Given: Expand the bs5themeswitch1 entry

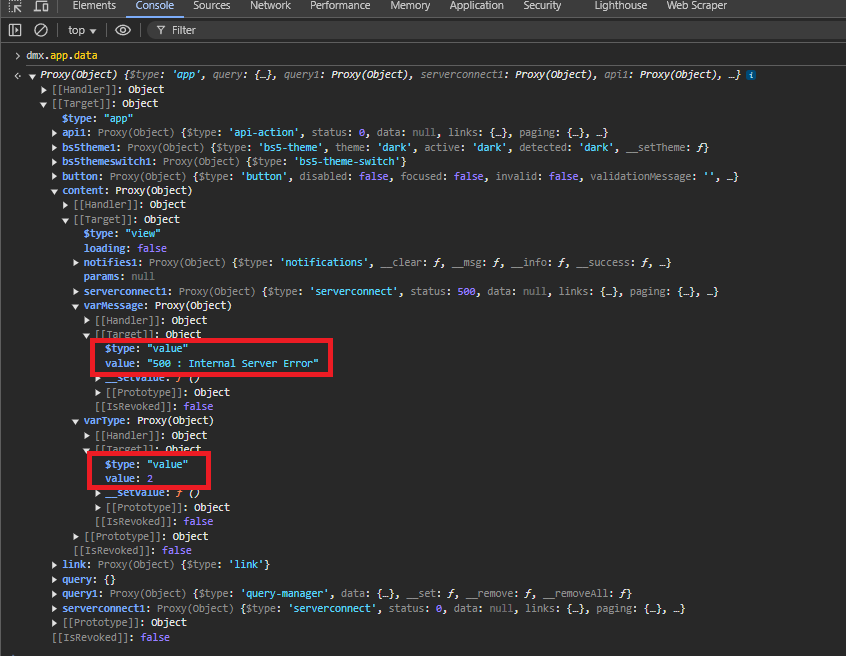Looking at the screenshot, I should (54, 161).
